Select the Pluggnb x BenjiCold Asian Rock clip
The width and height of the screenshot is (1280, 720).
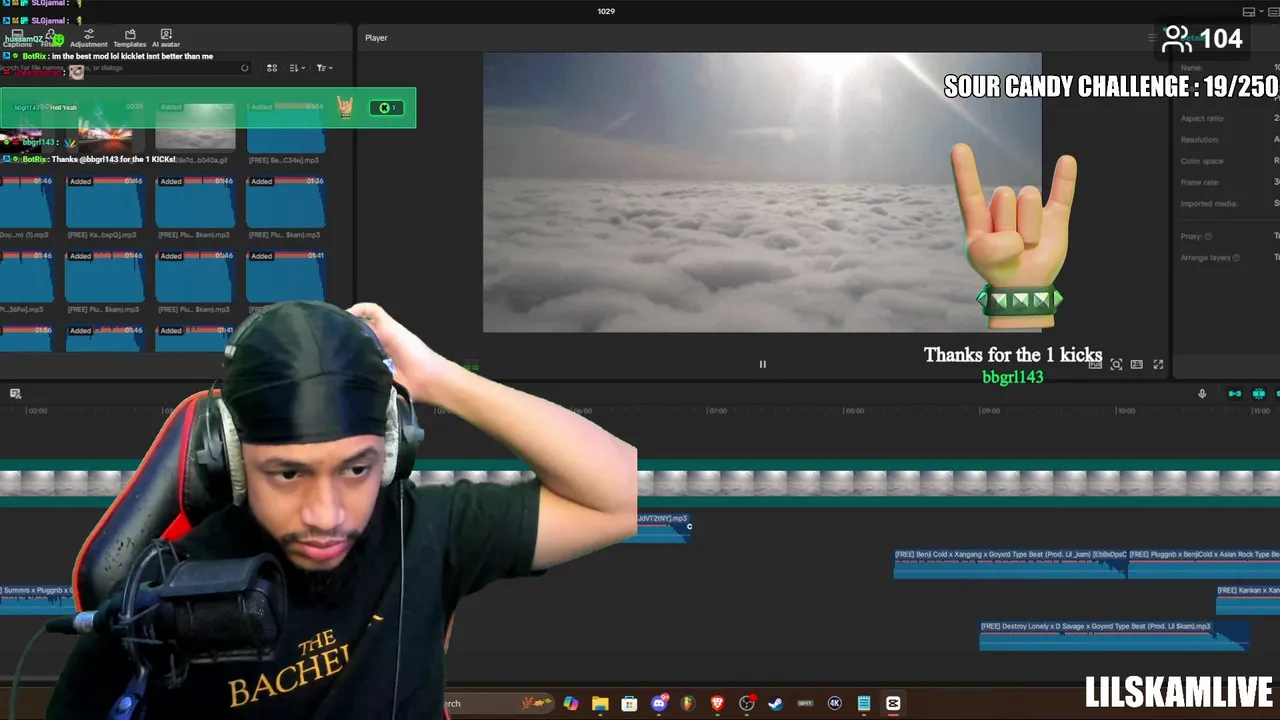(1204, 564)
